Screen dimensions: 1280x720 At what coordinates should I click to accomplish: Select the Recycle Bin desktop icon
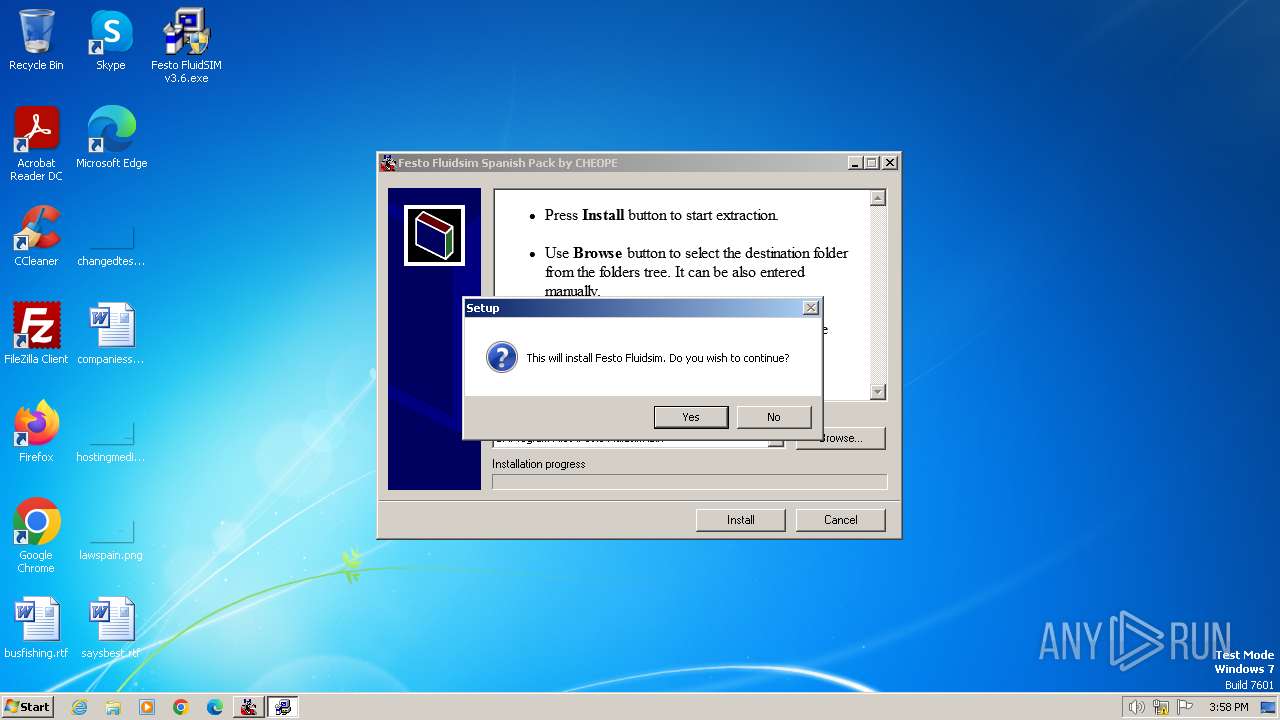[36, 40]
